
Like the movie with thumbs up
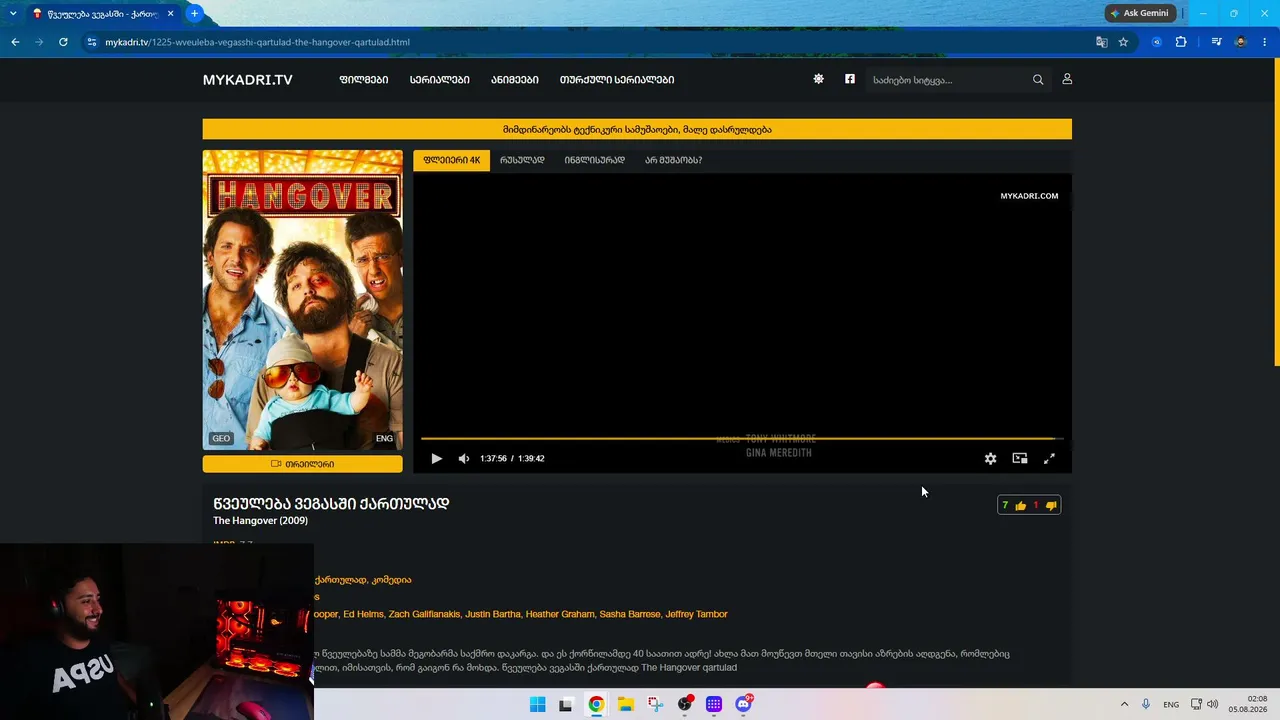(1020, 506)
